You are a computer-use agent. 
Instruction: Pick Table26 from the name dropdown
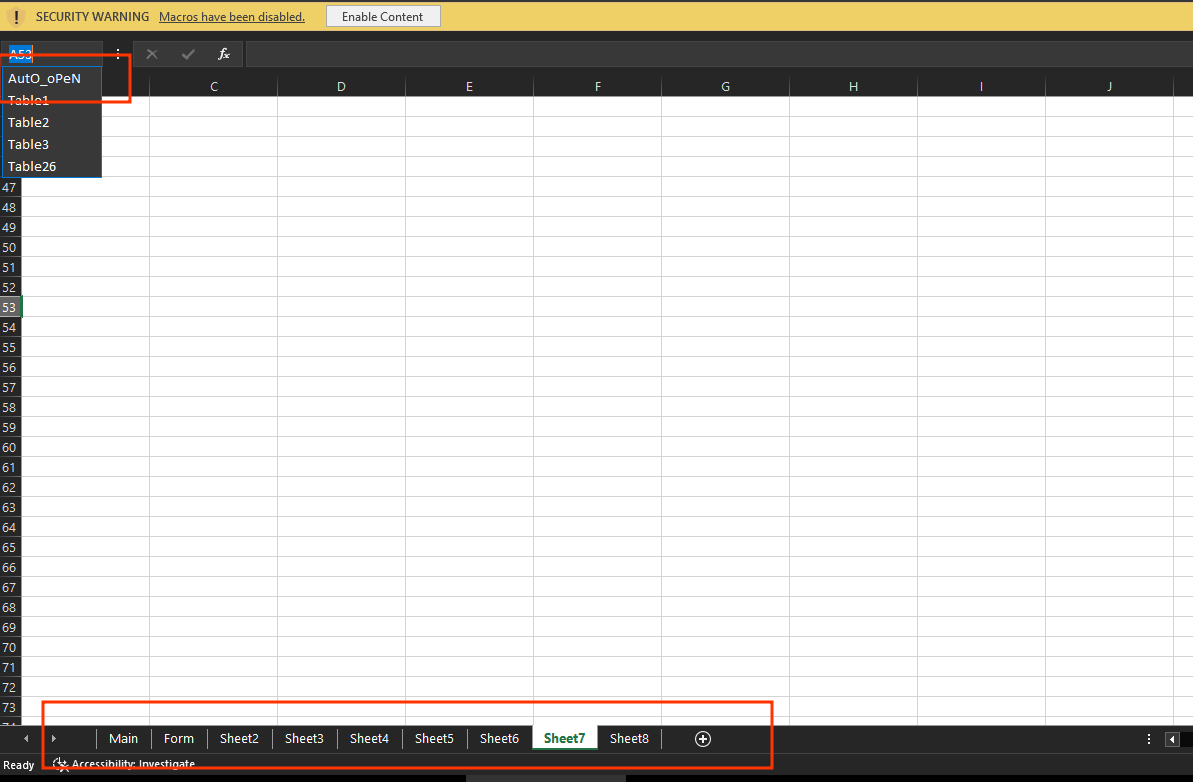click(32, 166)
